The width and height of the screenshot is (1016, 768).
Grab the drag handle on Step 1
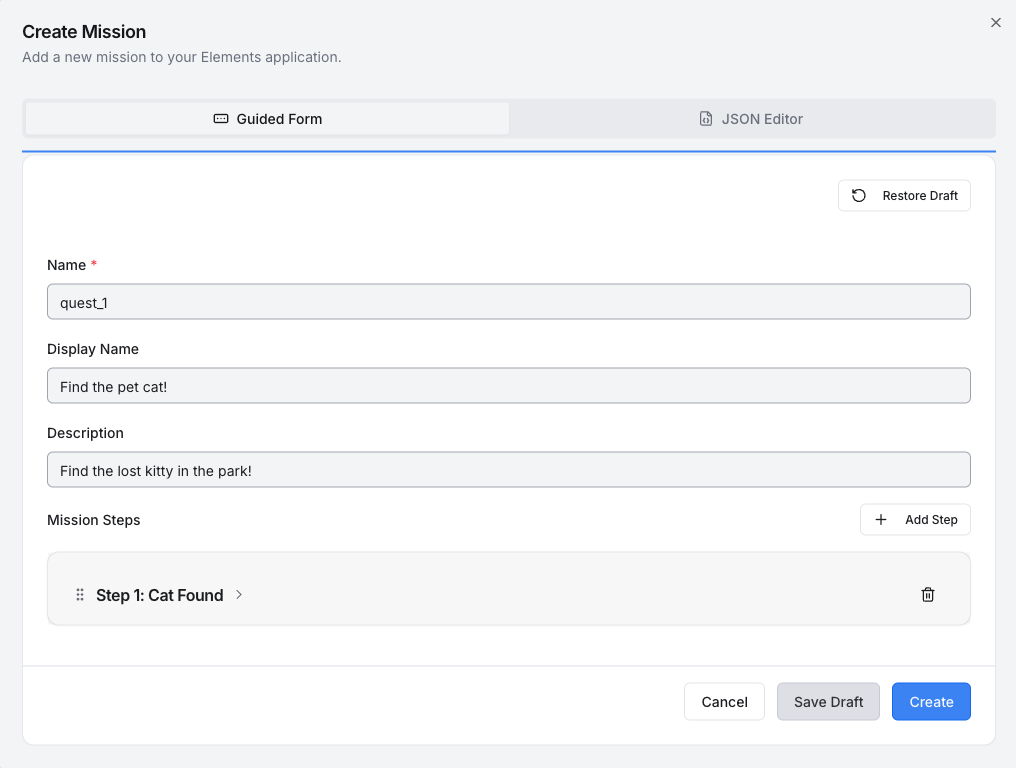click(x=80, y=595)
